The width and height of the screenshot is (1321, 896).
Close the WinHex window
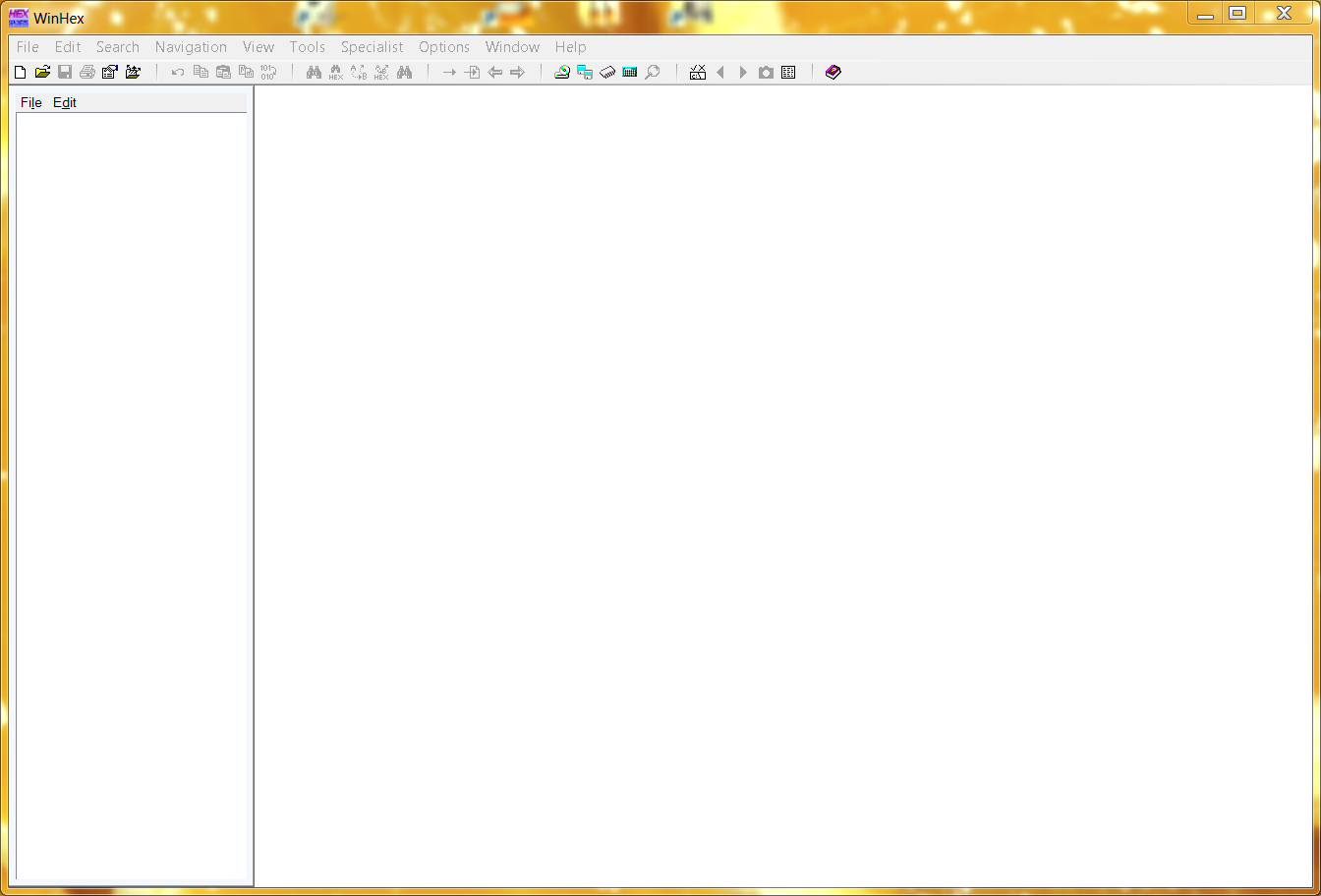tap(1284, 14)
